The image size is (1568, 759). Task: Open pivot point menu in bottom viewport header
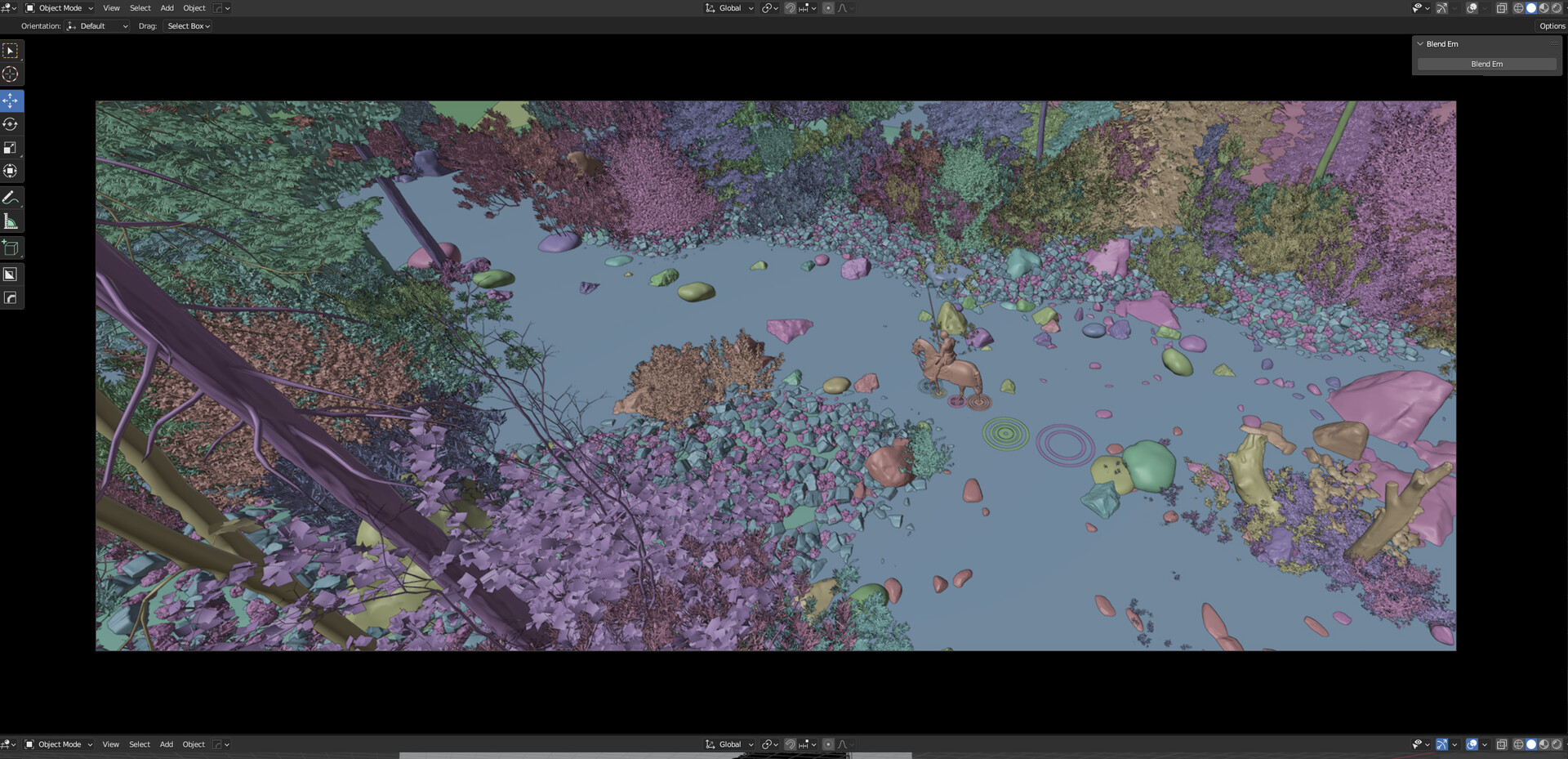tap(769, 744)
